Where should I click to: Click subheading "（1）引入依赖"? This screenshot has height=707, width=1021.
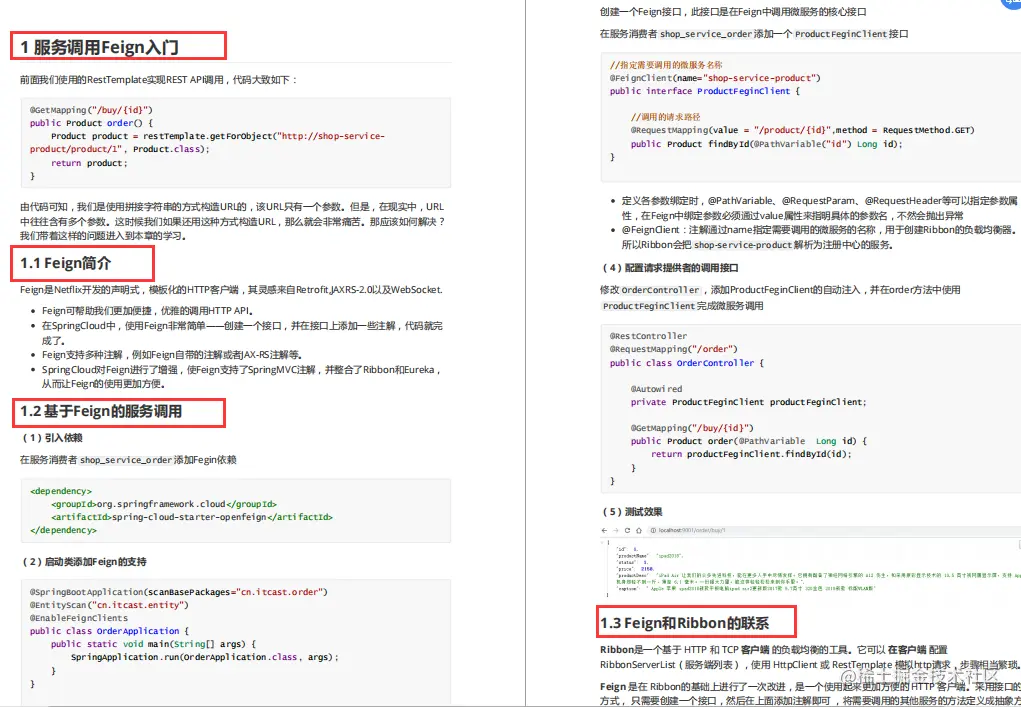(x=52, y=437)
